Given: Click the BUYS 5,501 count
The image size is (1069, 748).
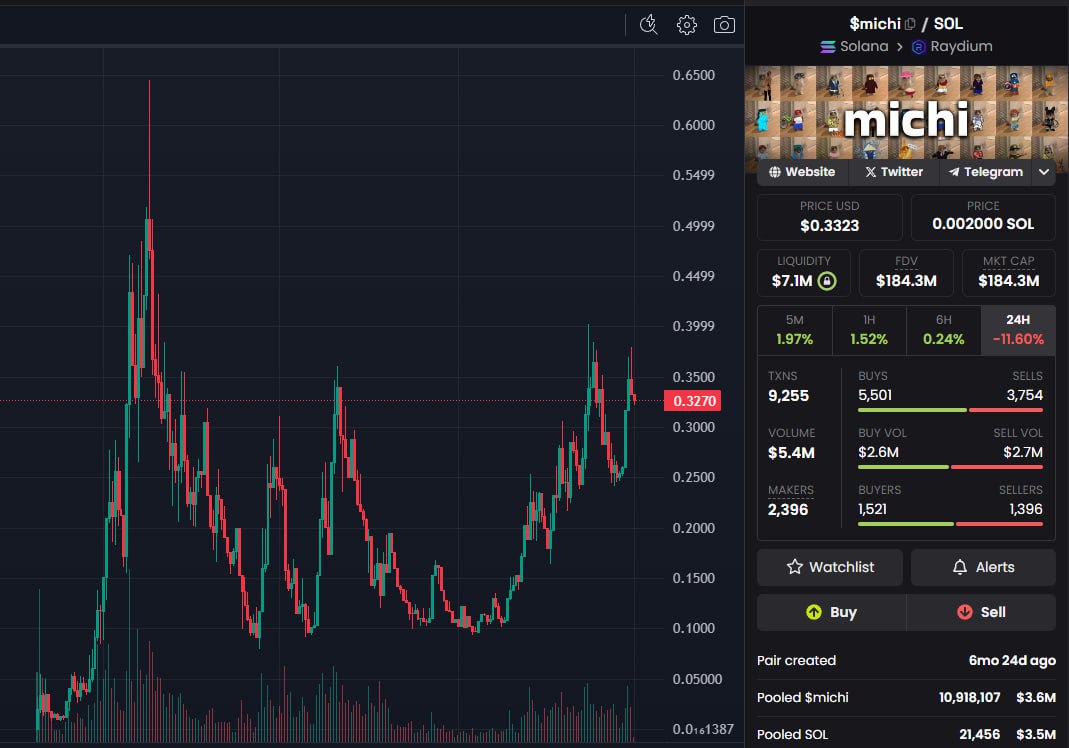Looking at the screenshot, I should 875,395.
